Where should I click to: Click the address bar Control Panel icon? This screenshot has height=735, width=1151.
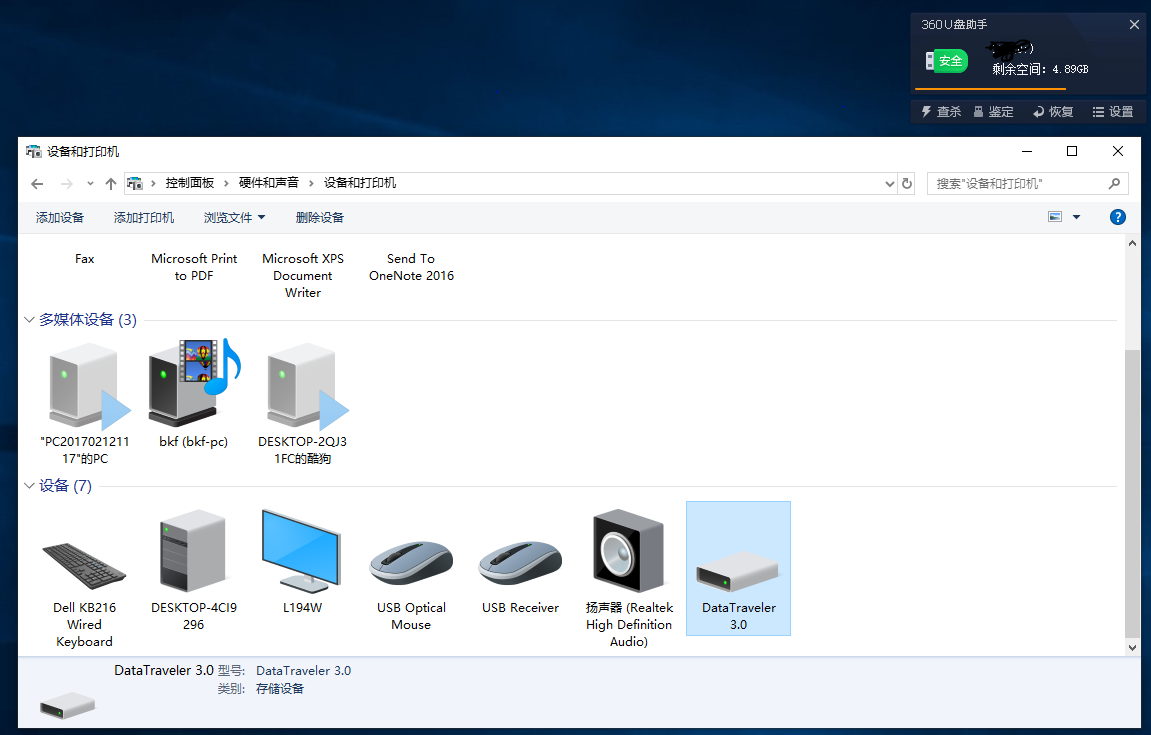pyautogui.click(x=135, y=184)
